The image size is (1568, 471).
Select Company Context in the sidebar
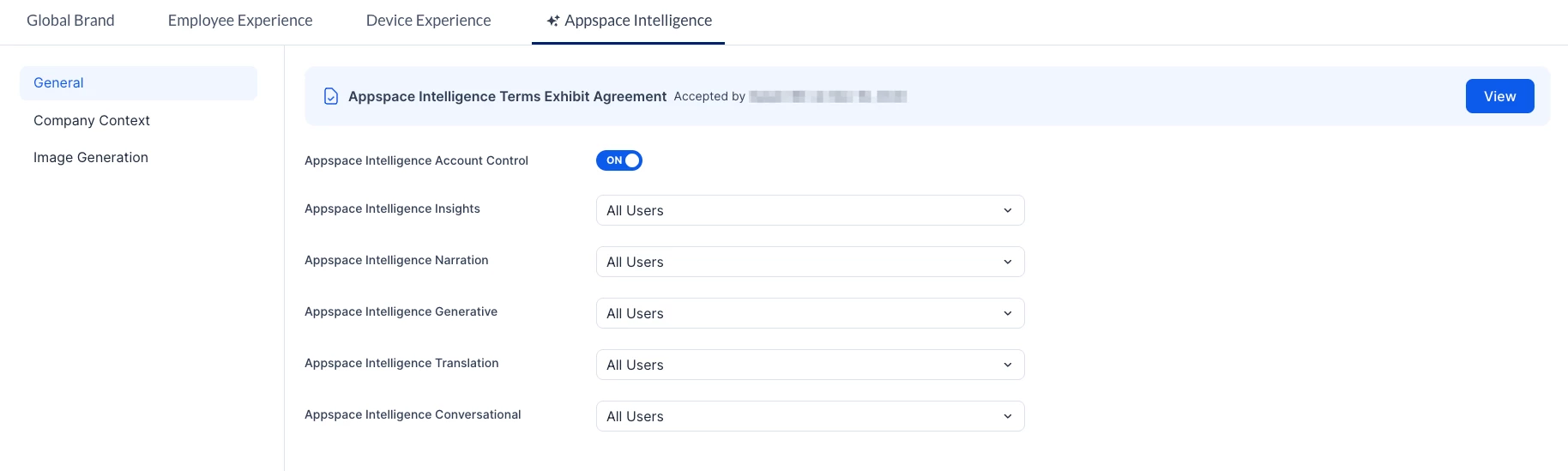coord(92,120)
